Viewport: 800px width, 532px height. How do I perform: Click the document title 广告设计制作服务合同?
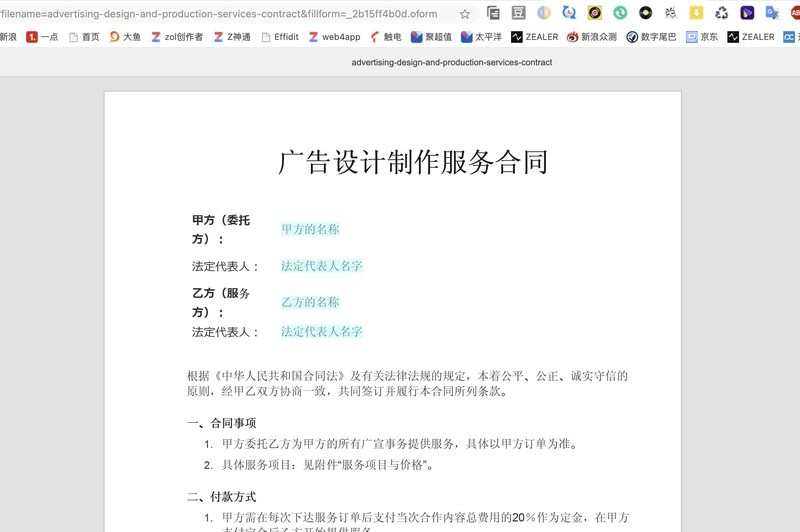pos(413,162)
